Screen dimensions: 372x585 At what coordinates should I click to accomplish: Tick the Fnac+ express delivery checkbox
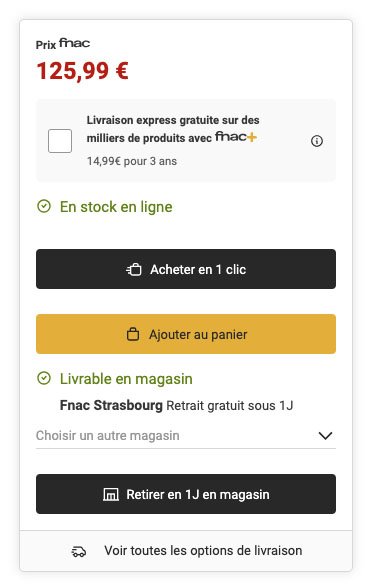click(x=60, y=141)
